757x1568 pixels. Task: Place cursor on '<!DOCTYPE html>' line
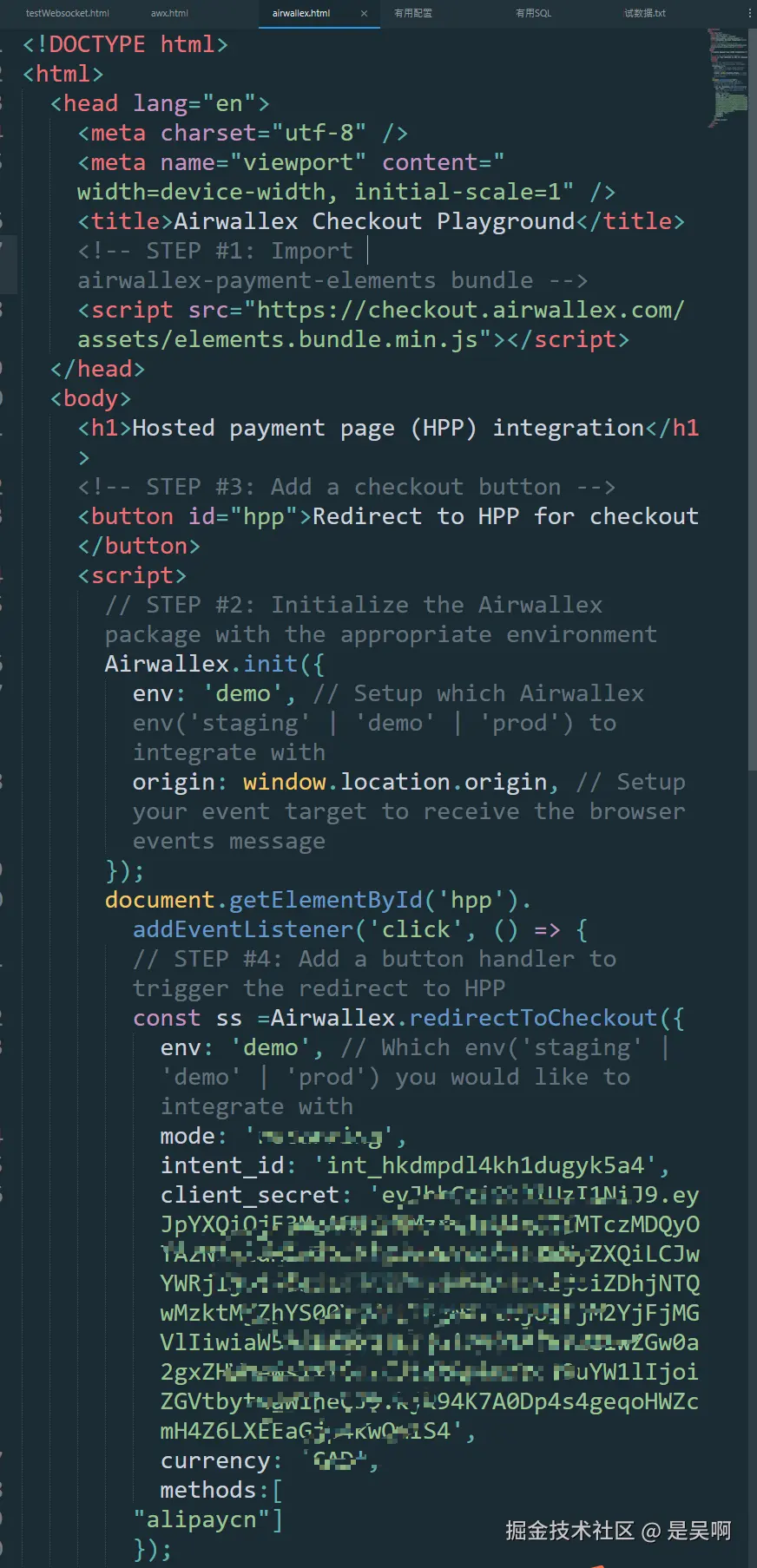click(x=125, y=44)
